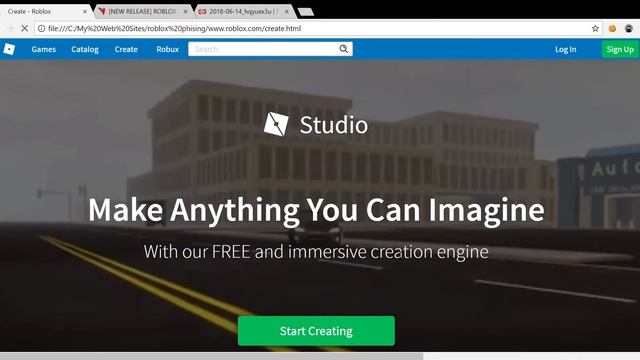Click the forward navigation arrow
Screen dimensions: 640x360
click(x=10, y=28)
